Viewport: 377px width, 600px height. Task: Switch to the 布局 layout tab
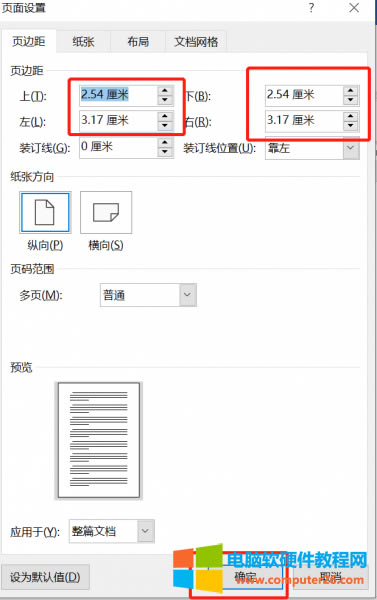[138, 41]
